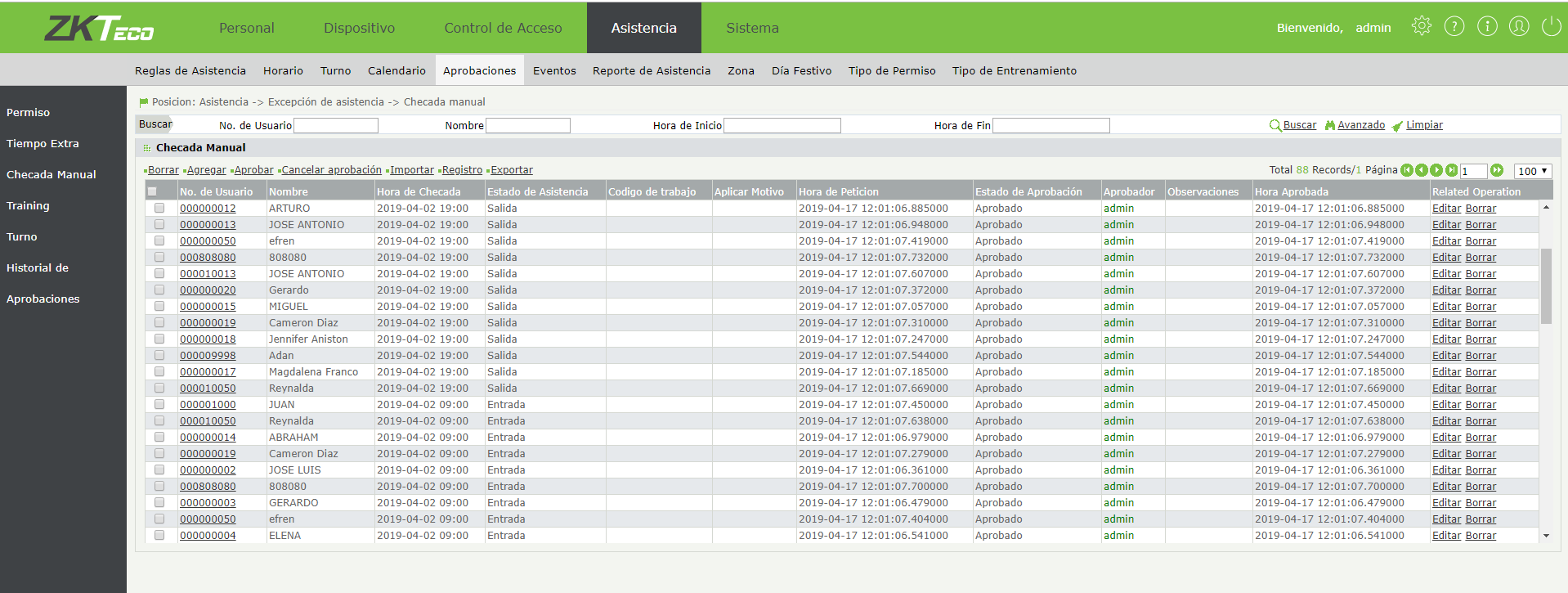The width and height of the screenshot is (1568, 593).
Task: Check the box for Jennifer Aniston's row
Action: coord(159,339)
